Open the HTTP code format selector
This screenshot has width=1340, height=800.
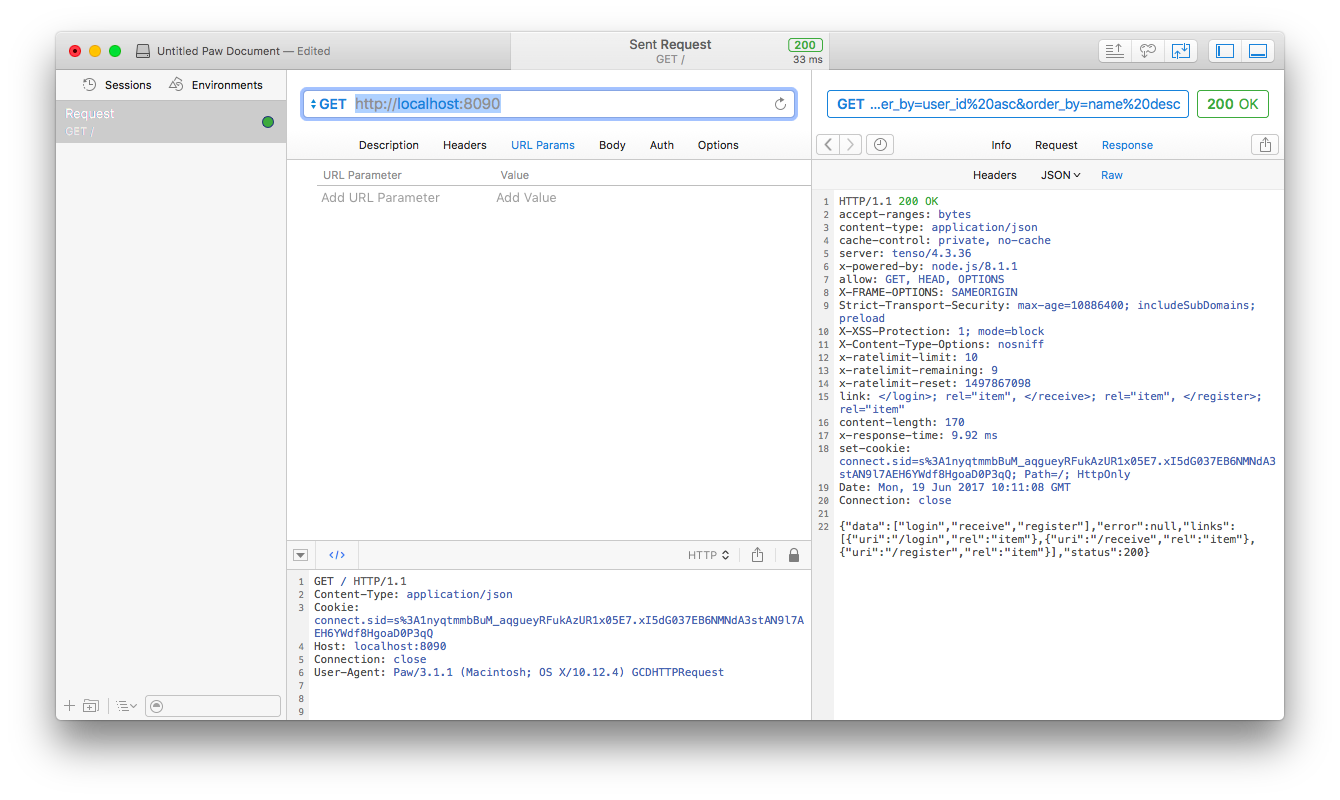point(708,555)
